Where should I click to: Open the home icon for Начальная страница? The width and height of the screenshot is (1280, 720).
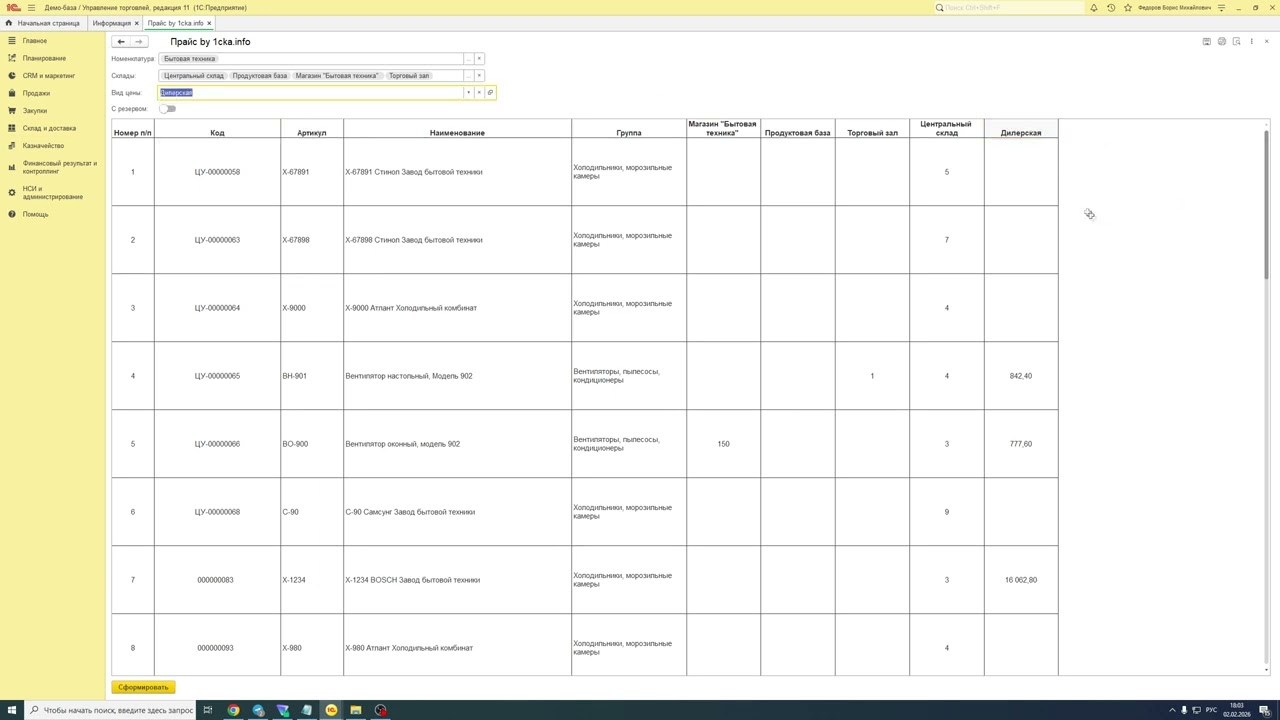pos(9,23)
